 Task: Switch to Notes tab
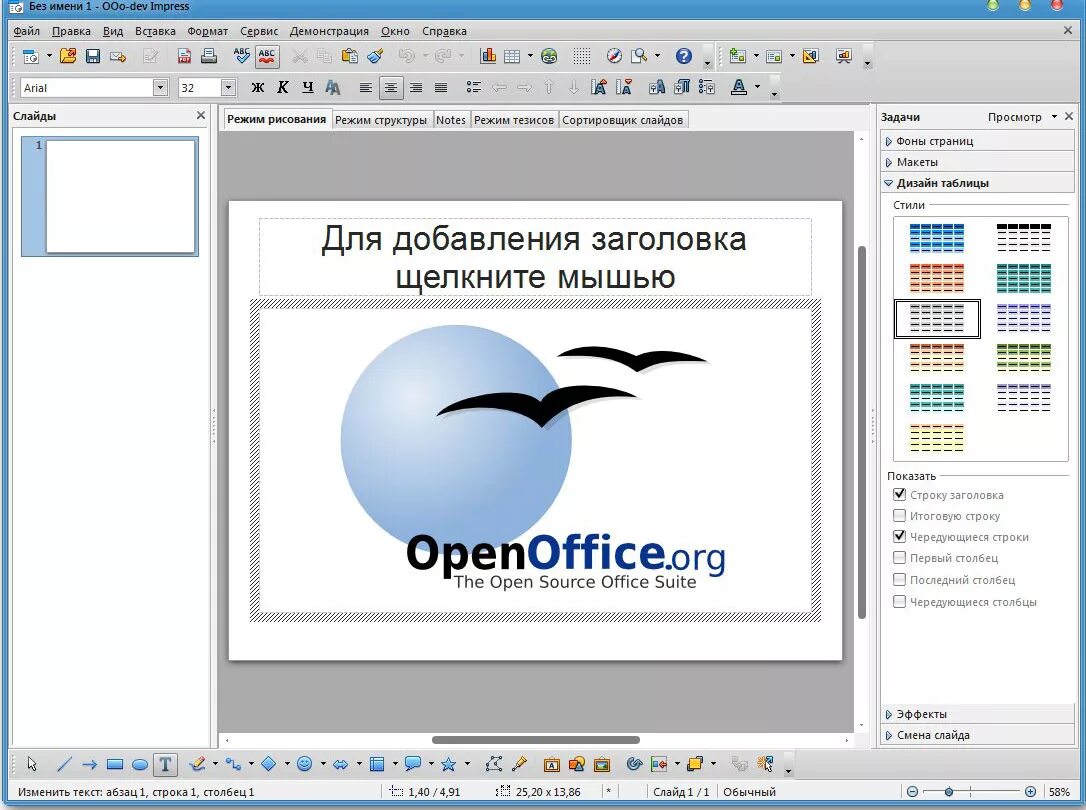click(451, 120)
